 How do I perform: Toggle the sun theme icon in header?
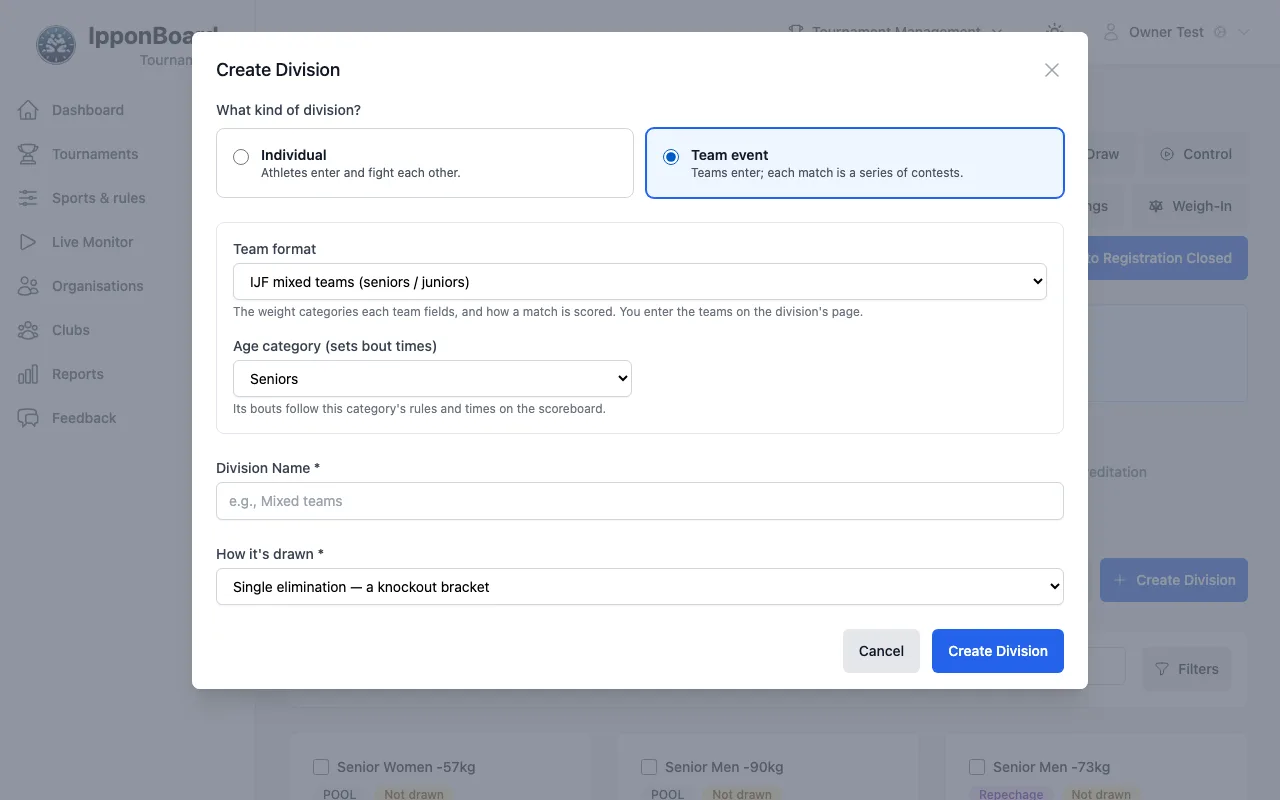coord(1054,31)
